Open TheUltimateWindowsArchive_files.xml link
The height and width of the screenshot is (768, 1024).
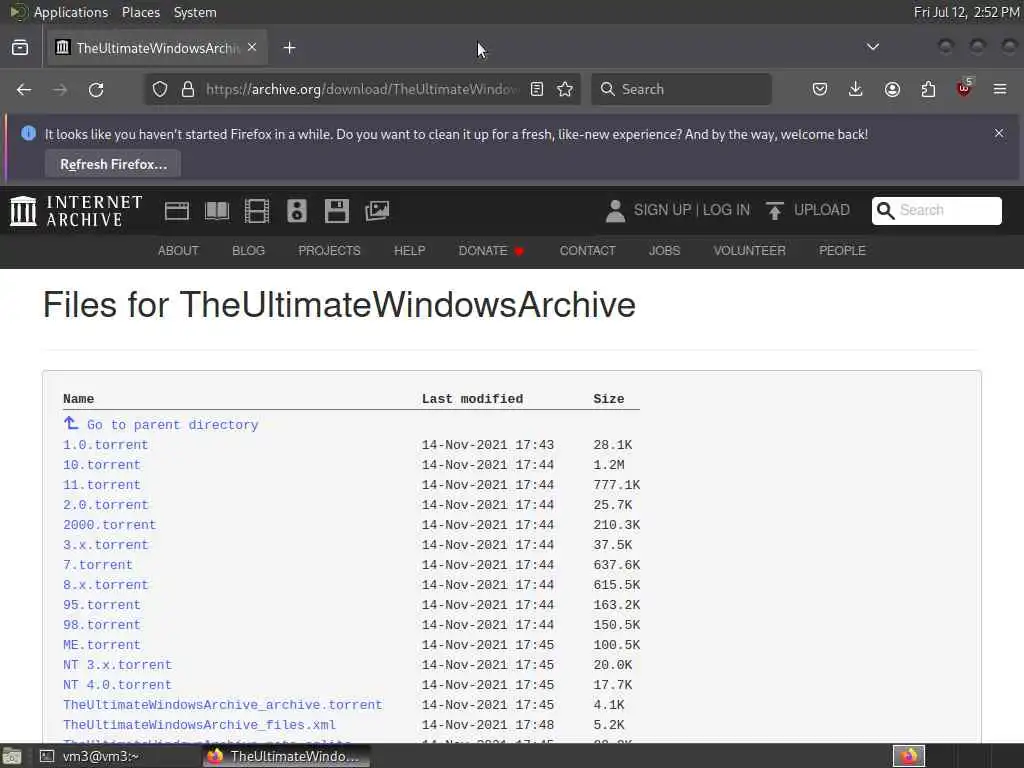[x=199, y=725]
